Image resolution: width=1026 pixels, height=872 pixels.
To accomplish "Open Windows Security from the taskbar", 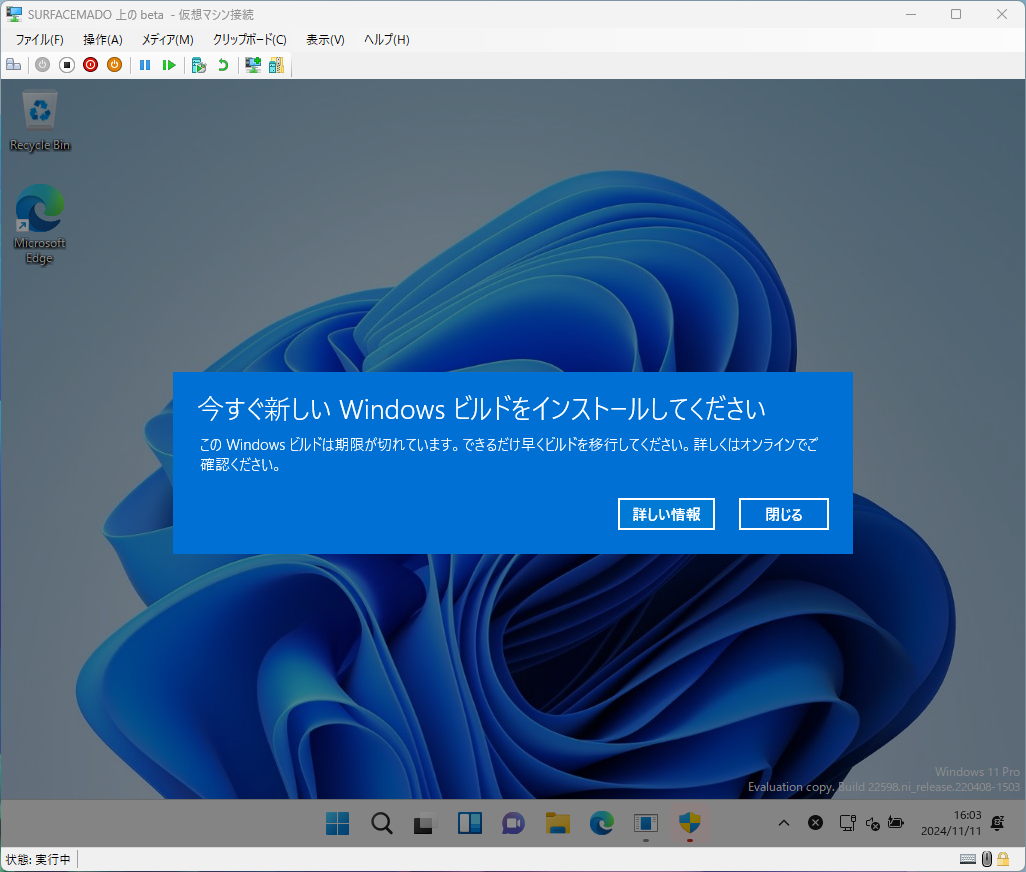I will pos(689,823).
